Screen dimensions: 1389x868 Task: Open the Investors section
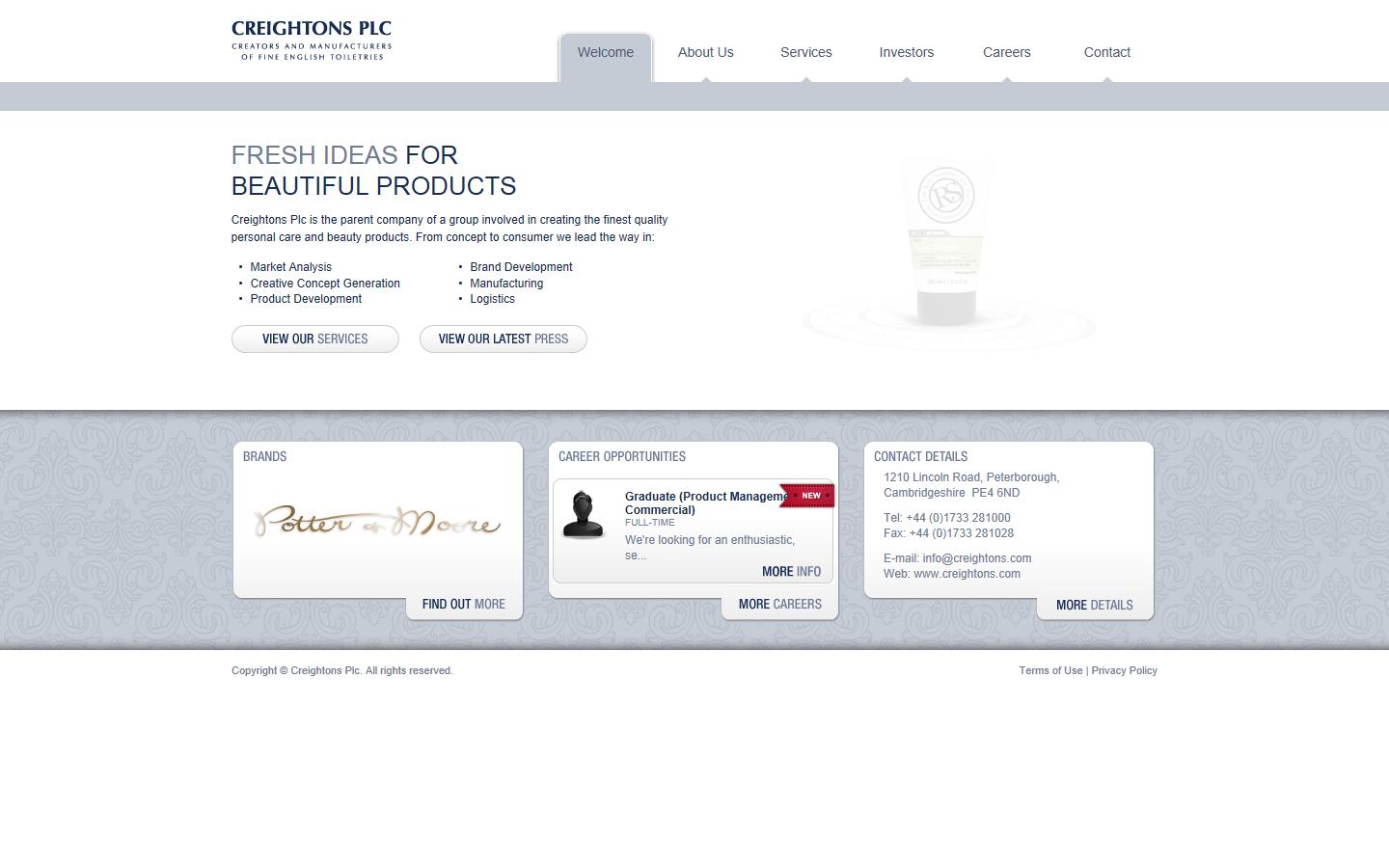pyautogui.click(x=906, y=53)
